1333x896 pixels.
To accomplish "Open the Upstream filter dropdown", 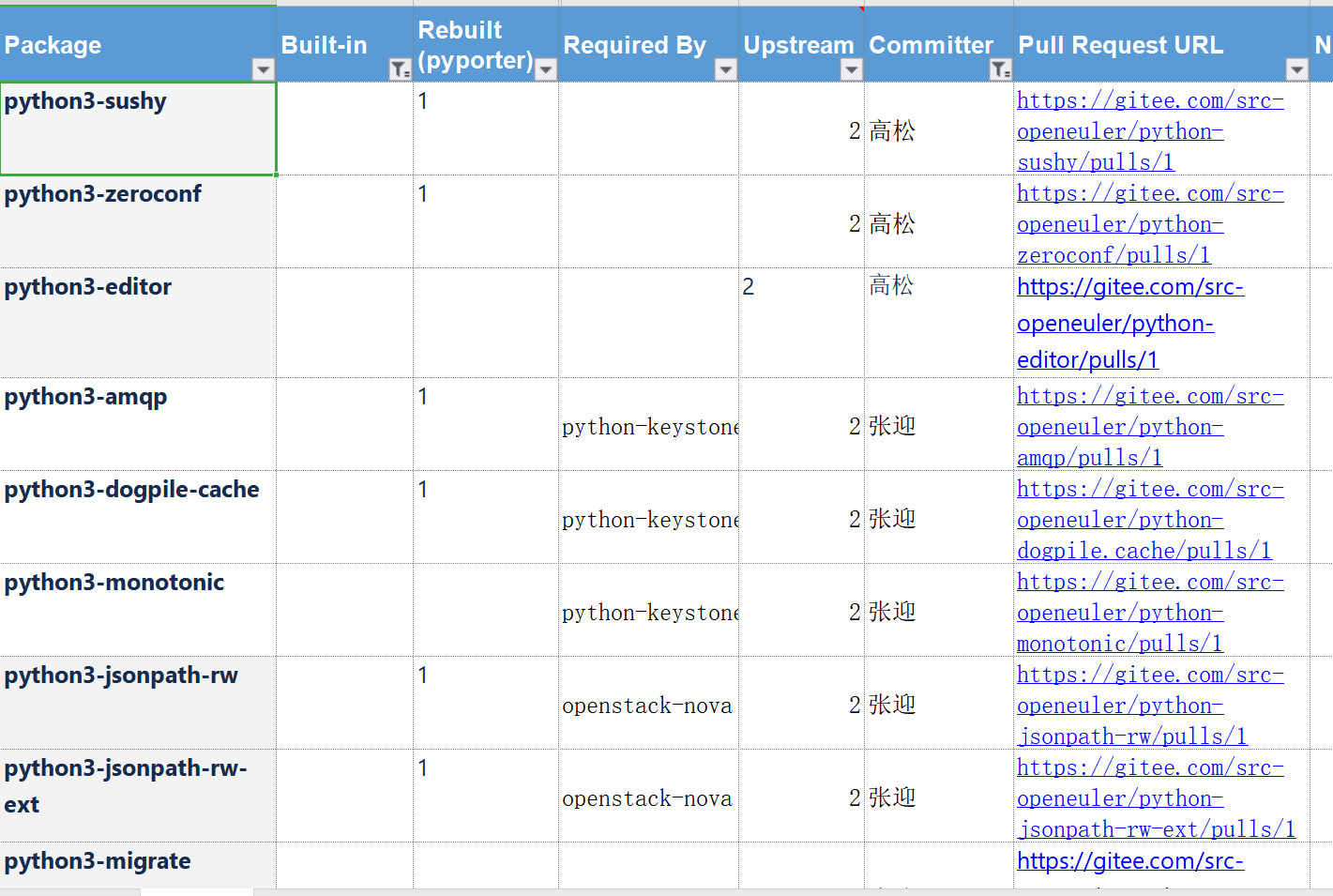I will tap(852, 69).
